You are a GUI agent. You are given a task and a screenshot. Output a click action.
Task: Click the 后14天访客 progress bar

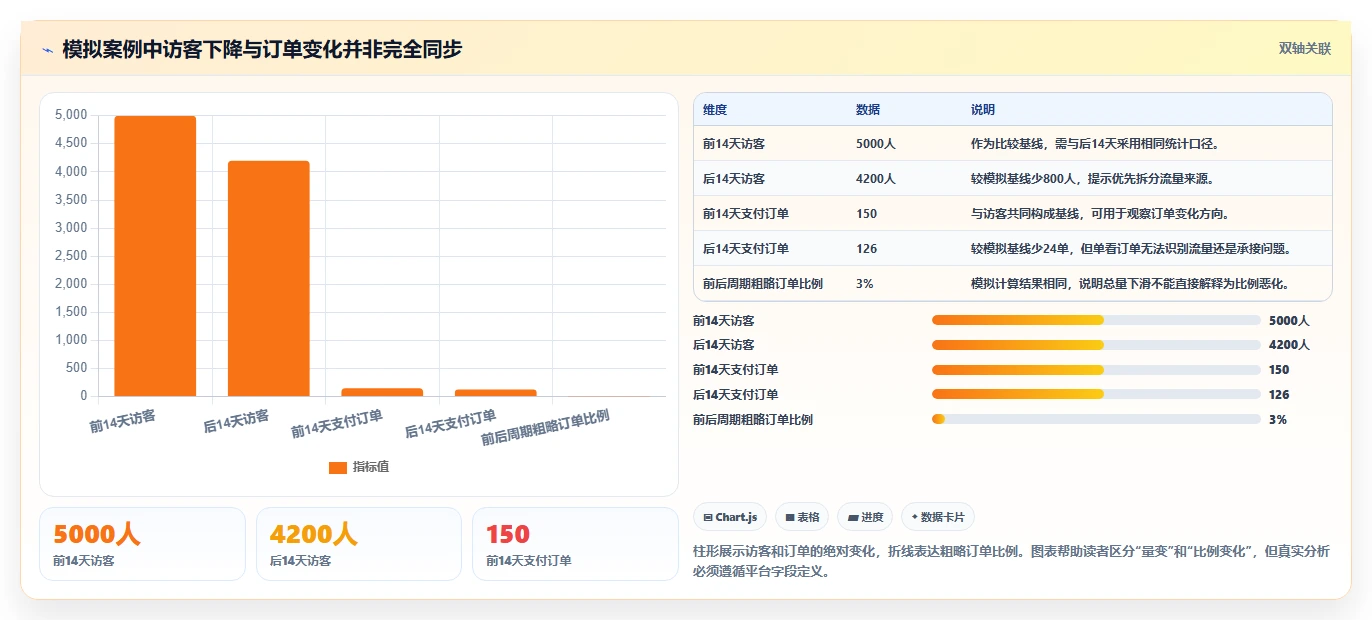(x=1096, y=345)
